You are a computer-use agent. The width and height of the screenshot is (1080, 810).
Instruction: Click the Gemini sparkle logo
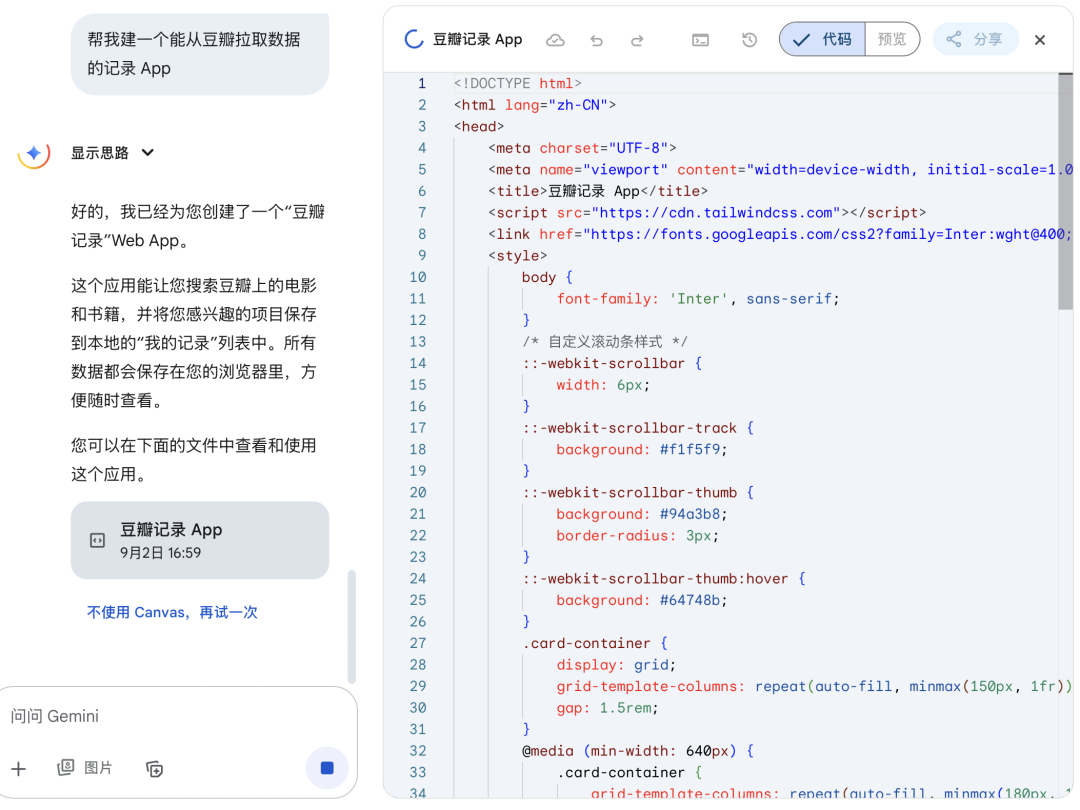(34, 153)
